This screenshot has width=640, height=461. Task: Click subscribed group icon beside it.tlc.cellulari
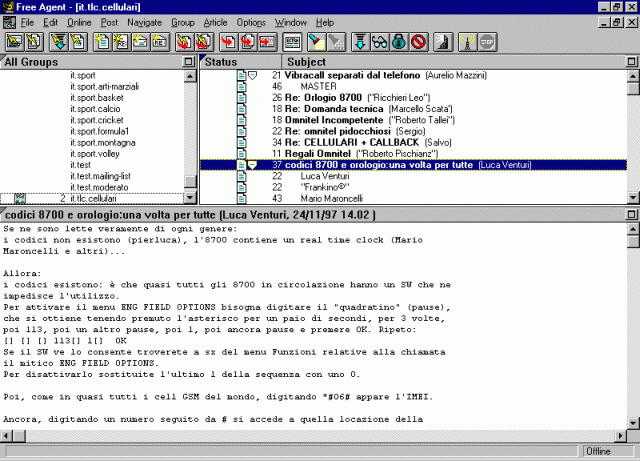pos(20,198)
